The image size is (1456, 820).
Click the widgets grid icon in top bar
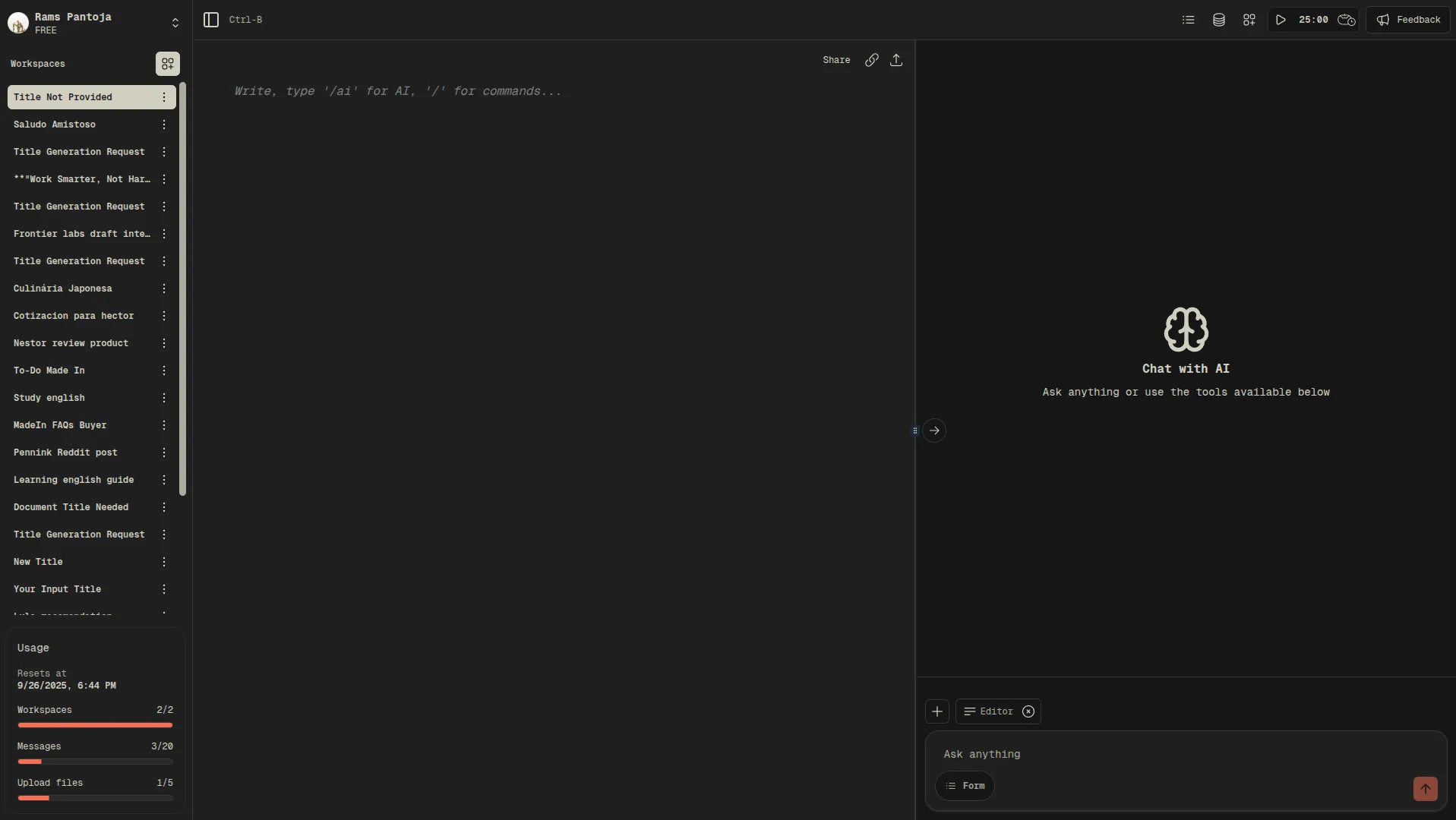[x=1249, y=20]
